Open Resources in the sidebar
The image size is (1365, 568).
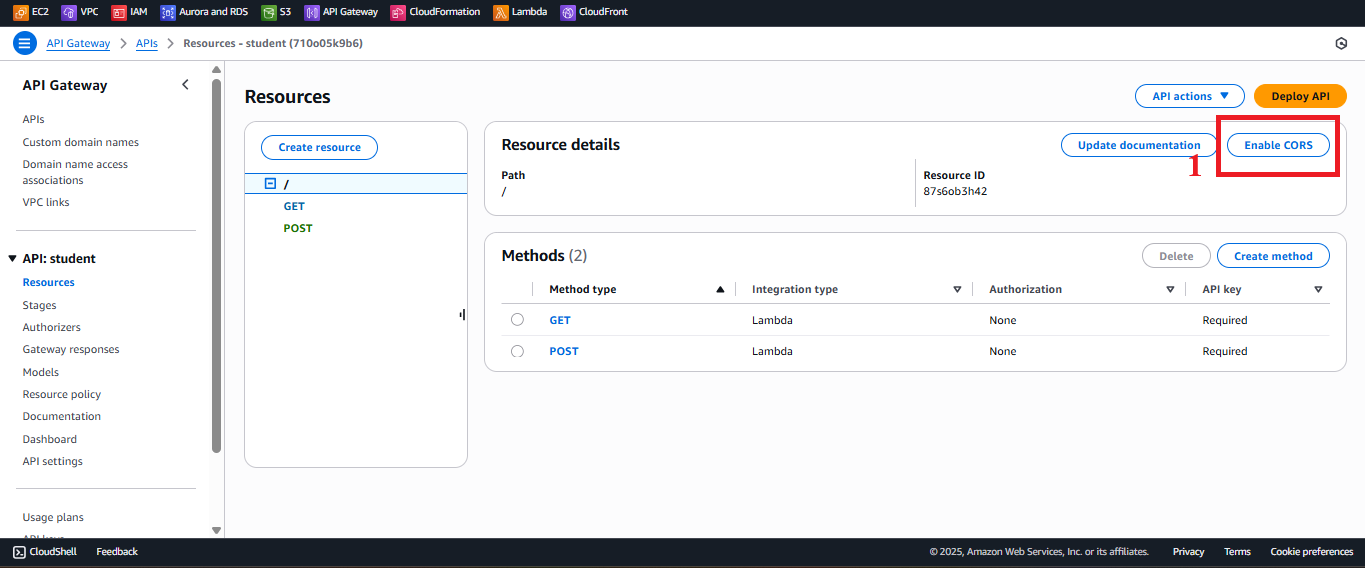49,282
